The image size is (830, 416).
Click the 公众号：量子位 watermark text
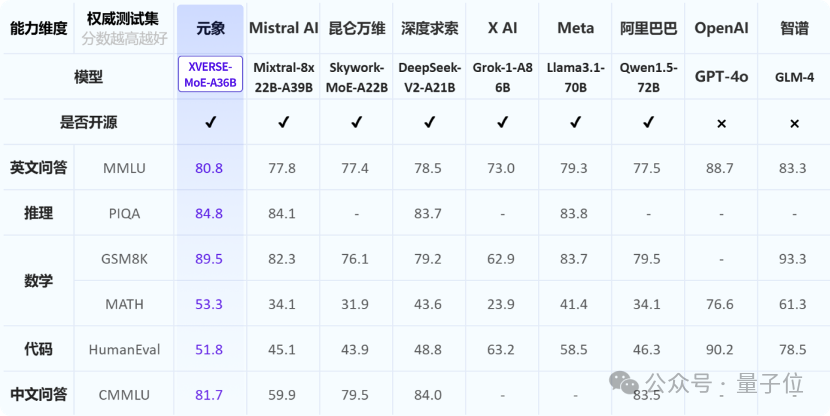point(724,383)
